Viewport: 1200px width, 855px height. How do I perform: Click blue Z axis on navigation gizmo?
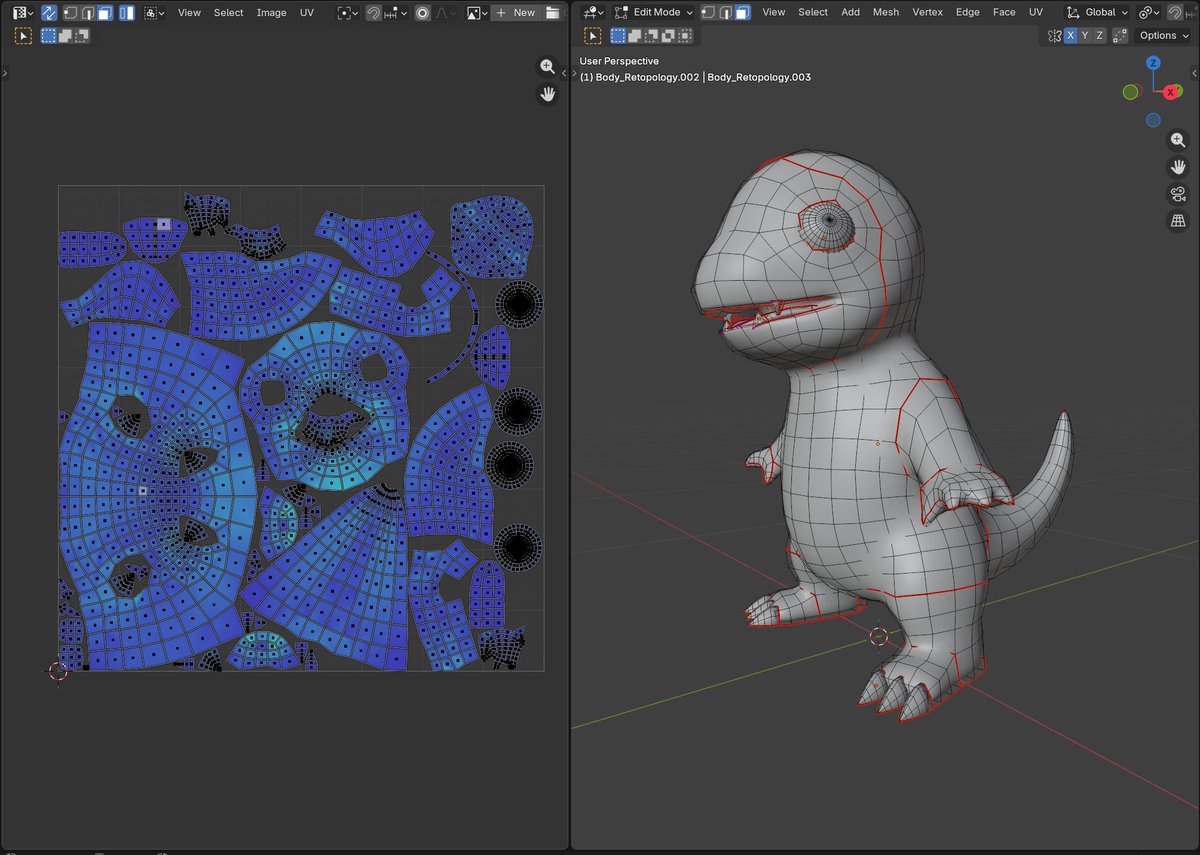[1153, 62]
